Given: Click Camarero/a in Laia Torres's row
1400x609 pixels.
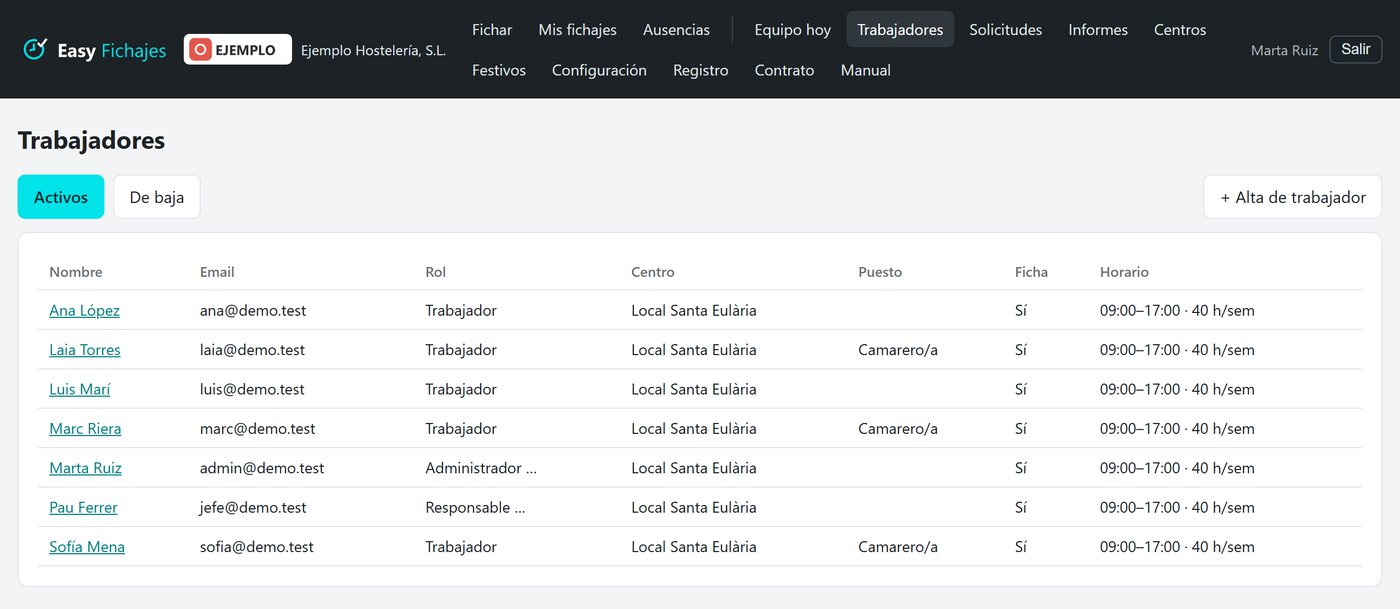Looking at the screenshot, I should click(x=898, y=350).
